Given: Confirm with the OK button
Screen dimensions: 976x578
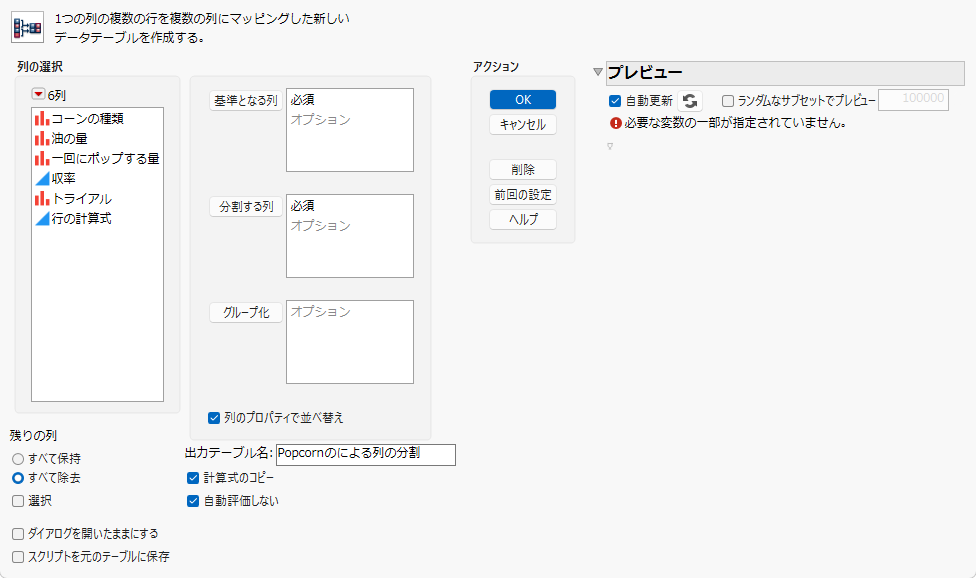Looking at the screenshot, I should [x=523, y=100].
